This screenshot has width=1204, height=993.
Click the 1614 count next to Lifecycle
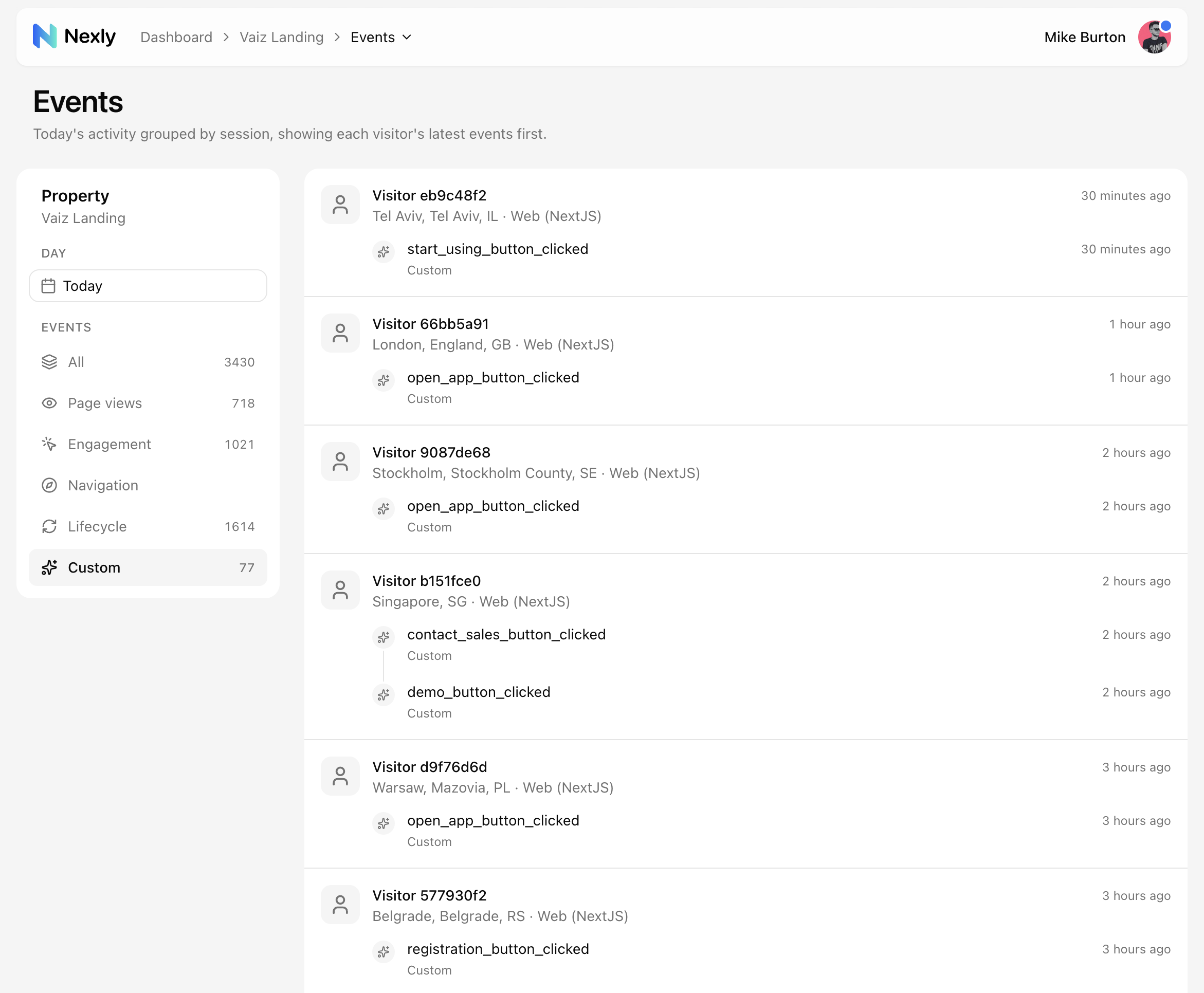(x=239, y=527)
